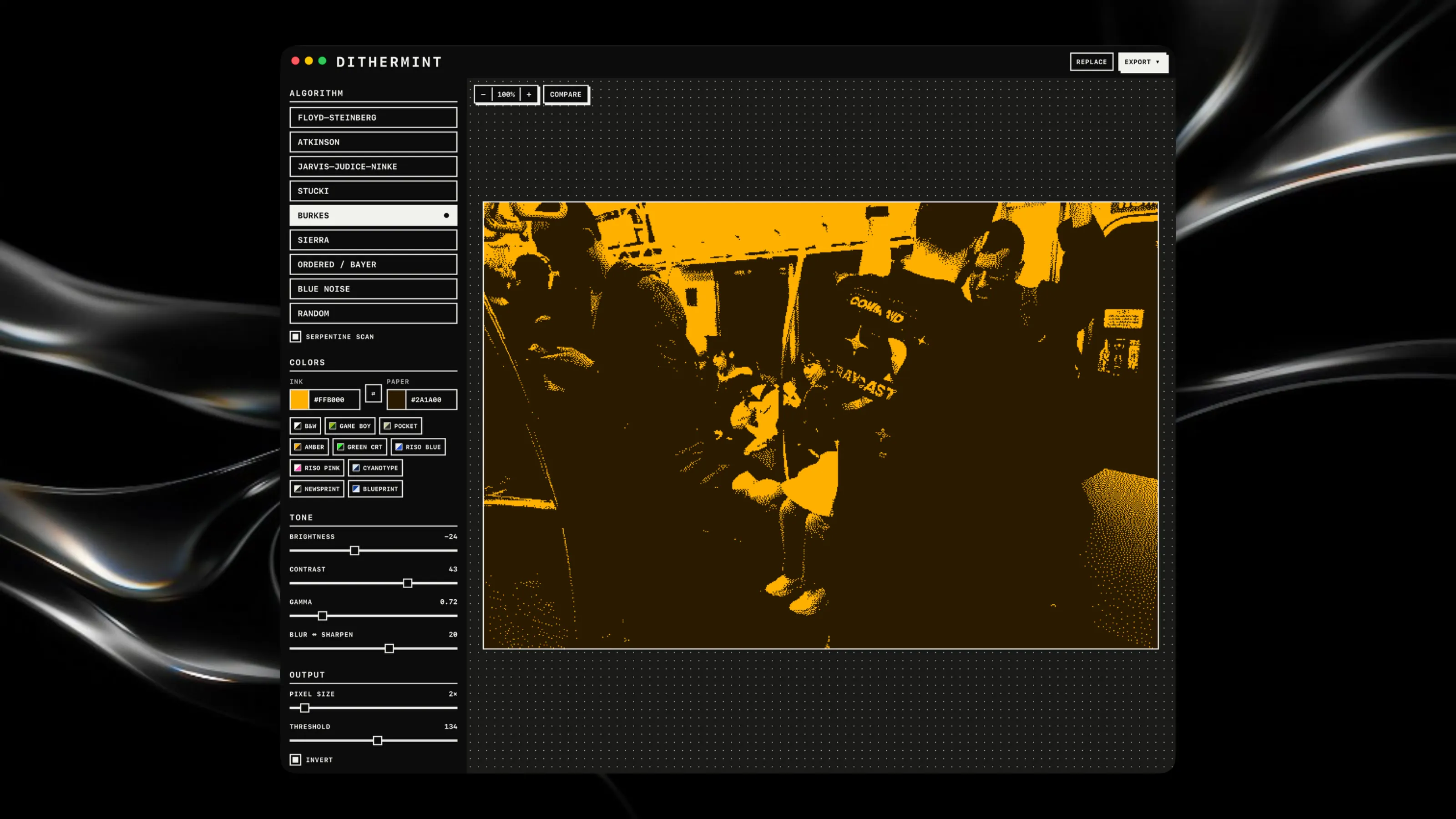Open the ink color swatch
The width and height of the screenshot is (1456, 819).
point(299,399)
